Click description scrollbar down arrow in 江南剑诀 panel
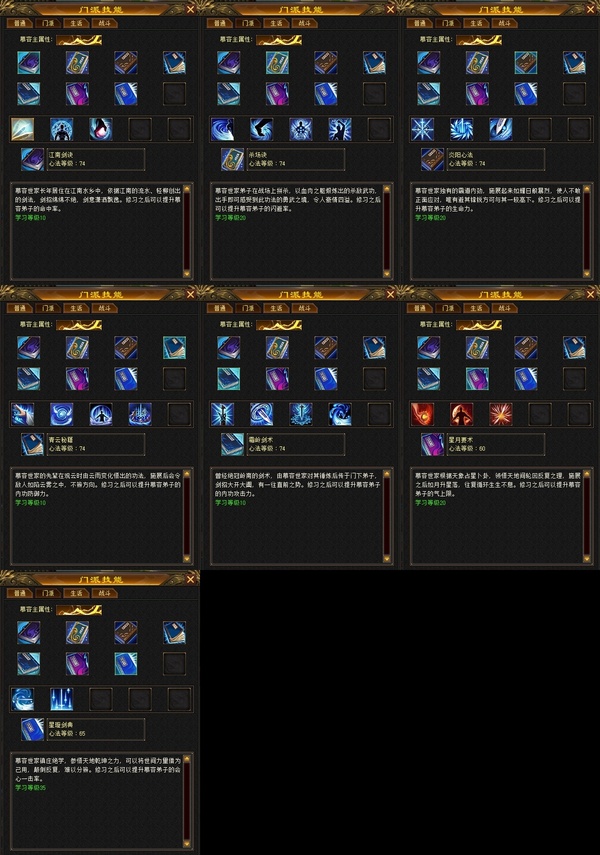 click(187, 274)
